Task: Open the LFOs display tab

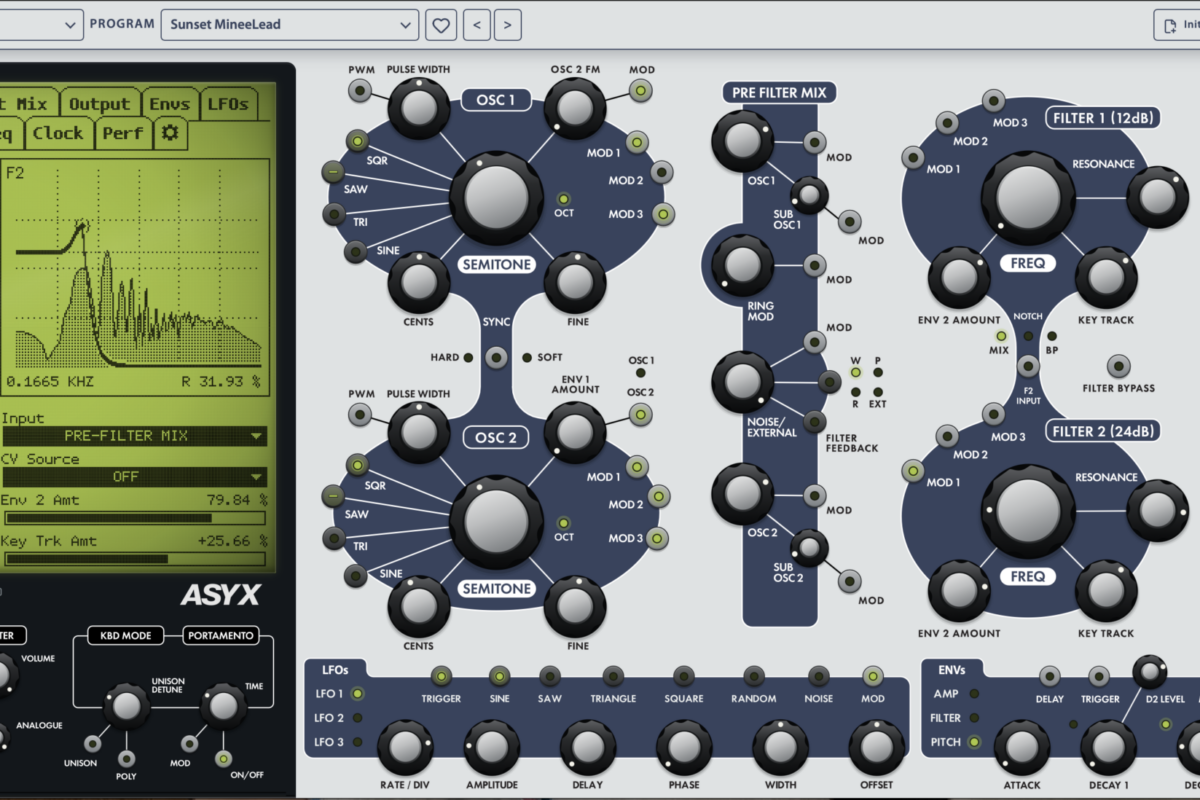Action: click(x=228, y=103)
